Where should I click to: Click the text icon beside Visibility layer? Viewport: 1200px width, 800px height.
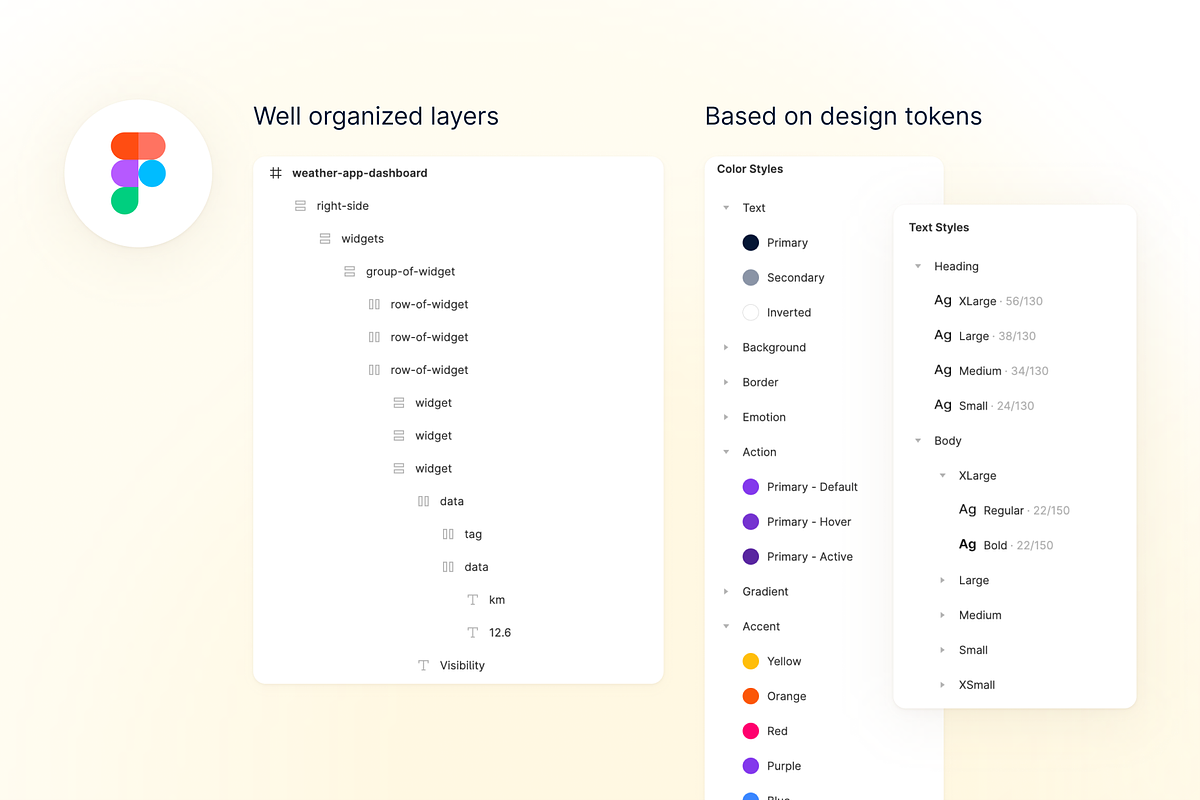(423, 666)
